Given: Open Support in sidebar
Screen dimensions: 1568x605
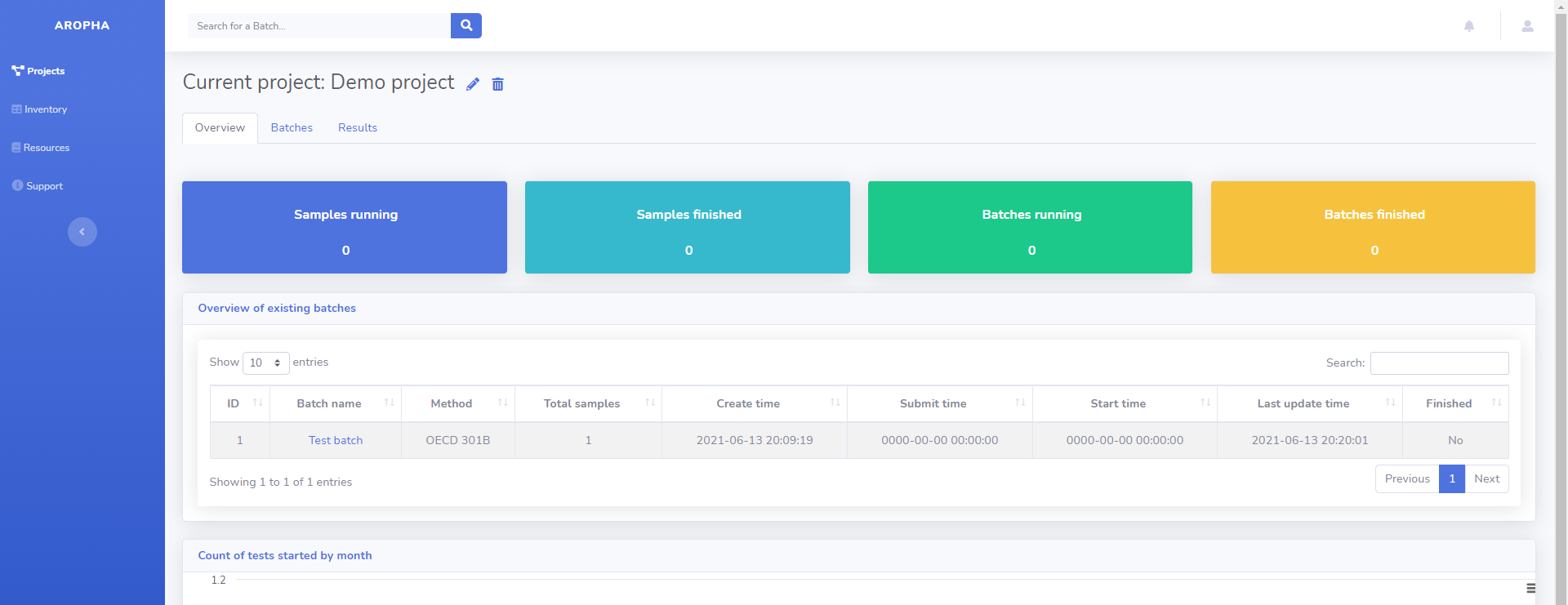Looking at the screenshot, I should (38, 186).
